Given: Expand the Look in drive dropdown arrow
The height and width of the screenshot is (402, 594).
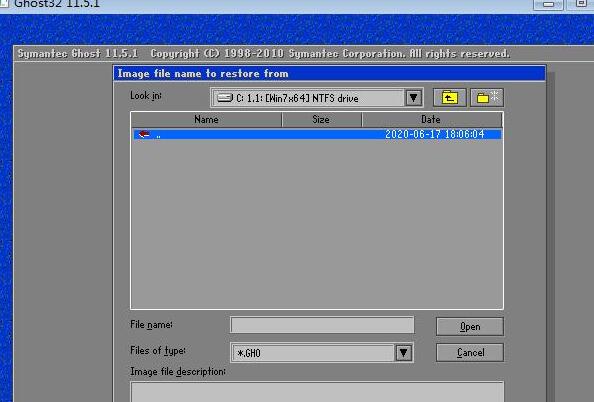Looking at the screenshot, I should [413, 98].
